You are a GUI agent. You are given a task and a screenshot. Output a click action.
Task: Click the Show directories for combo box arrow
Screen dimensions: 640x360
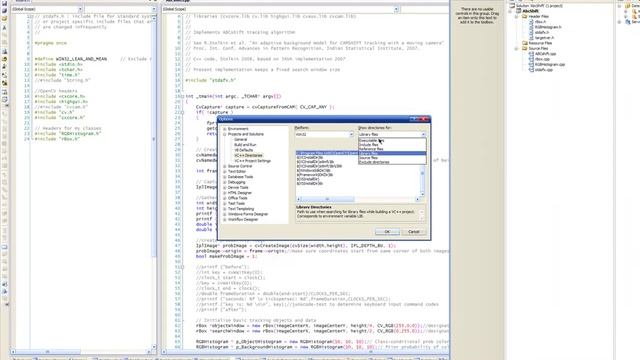tap(423, 134)
